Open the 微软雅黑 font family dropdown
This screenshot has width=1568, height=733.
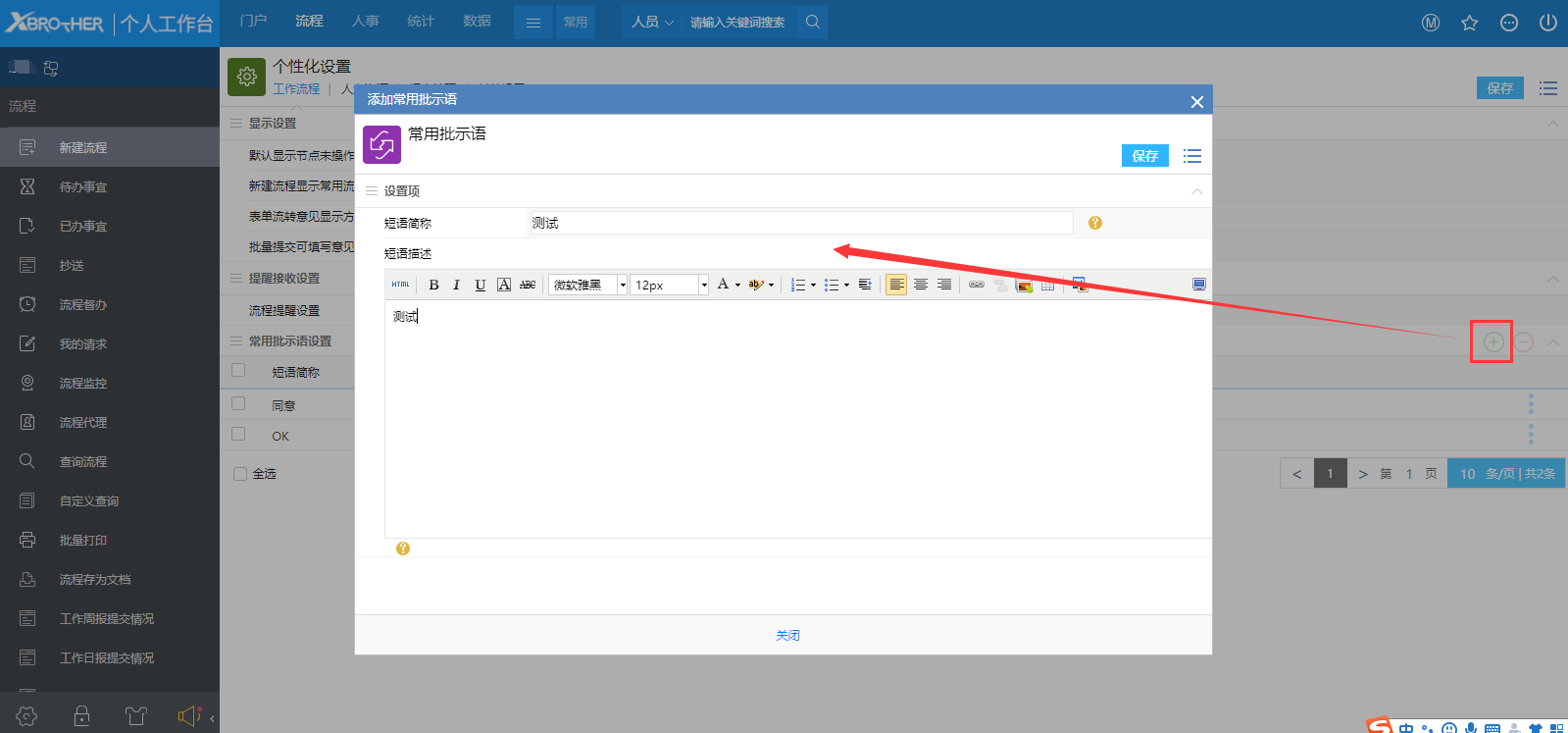coord(622,285)
